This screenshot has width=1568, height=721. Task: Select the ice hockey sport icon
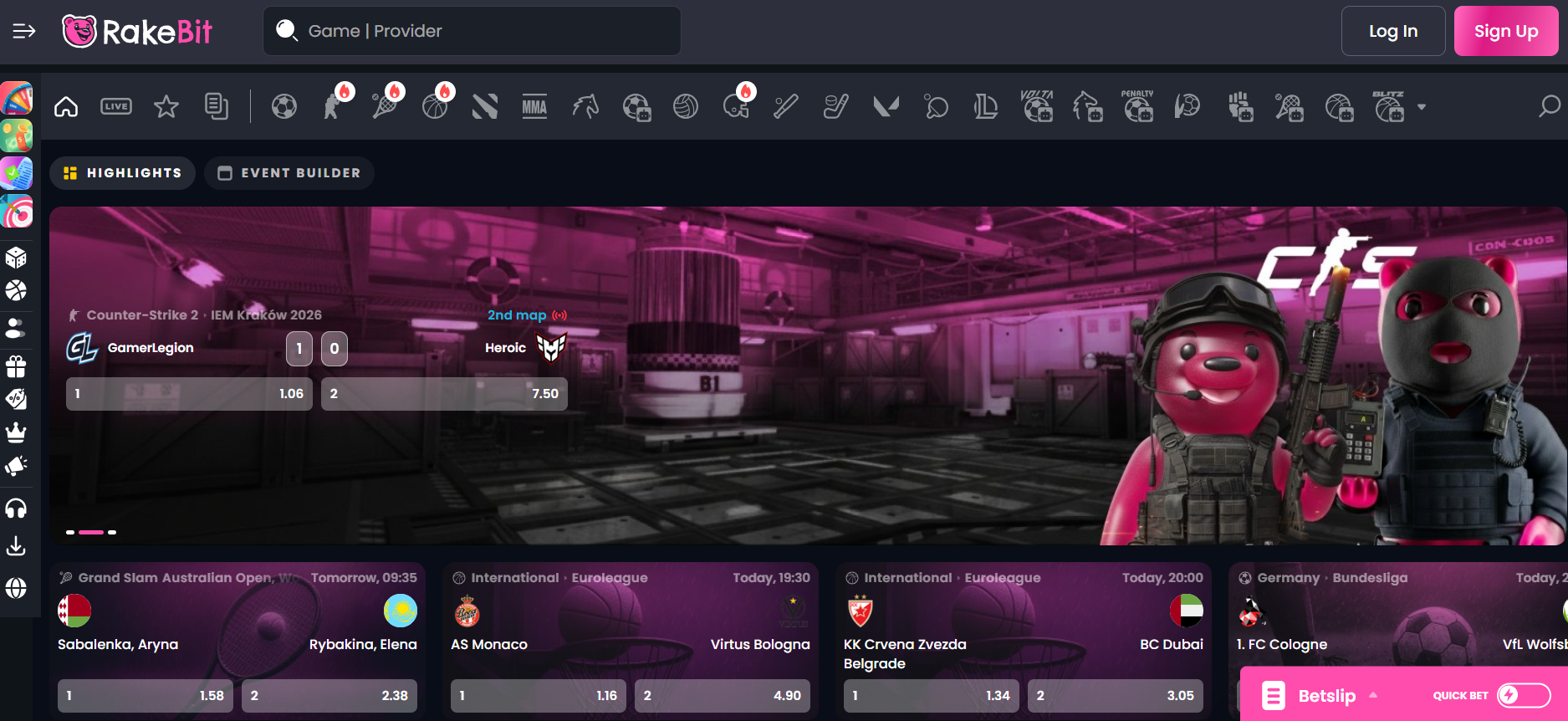(x=836, y=107)
